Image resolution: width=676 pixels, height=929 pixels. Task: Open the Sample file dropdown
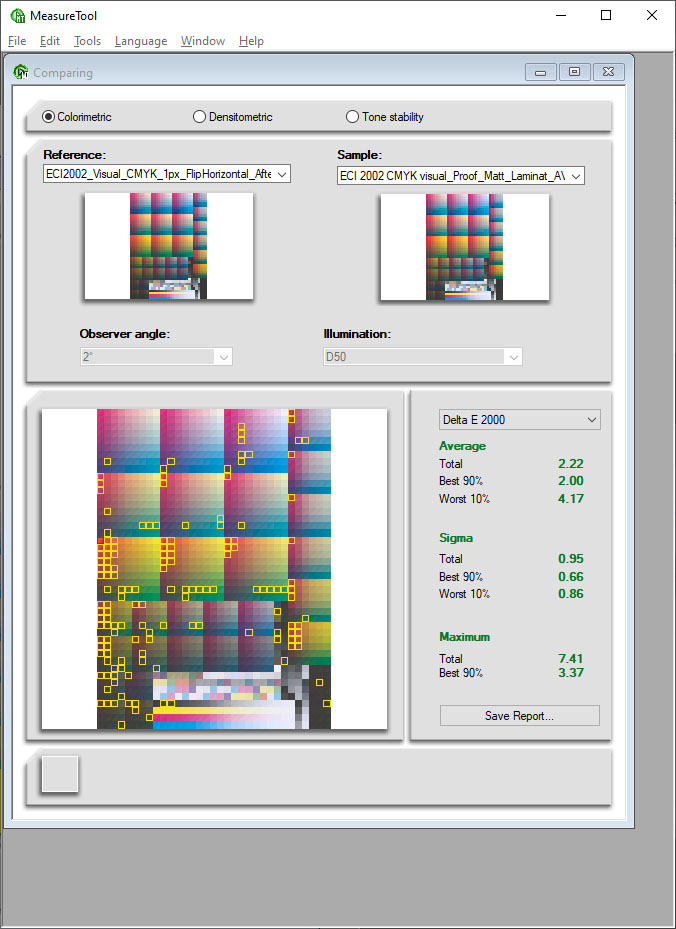coord(460,176)
